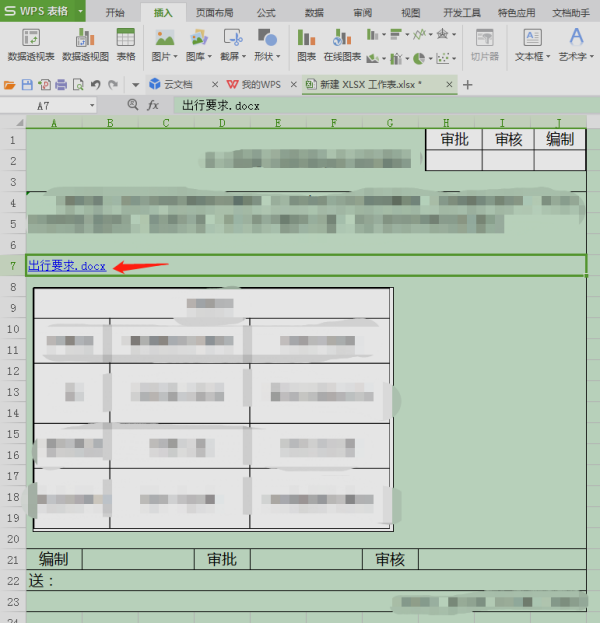Click the Chart (图表) icon

(x=306, y=38)
